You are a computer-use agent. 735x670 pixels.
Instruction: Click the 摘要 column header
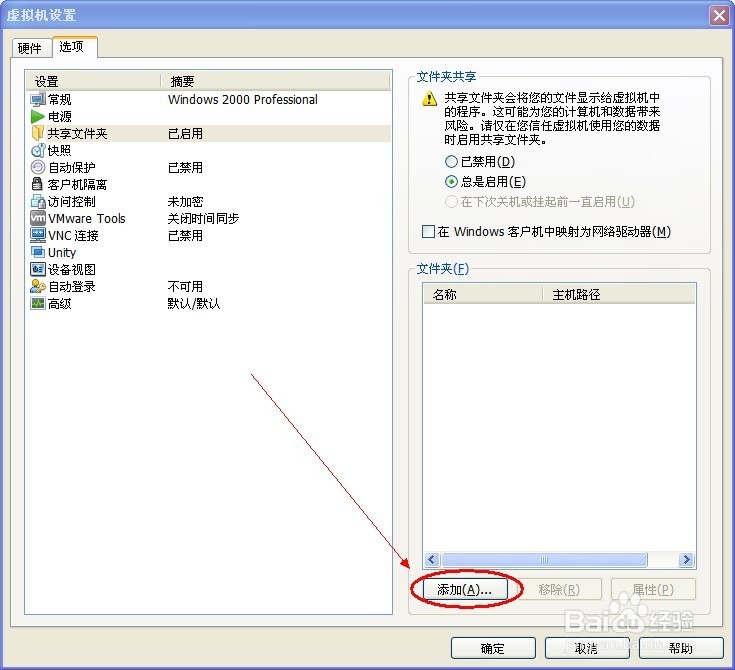pyautogui.click(x=276, y=82)
